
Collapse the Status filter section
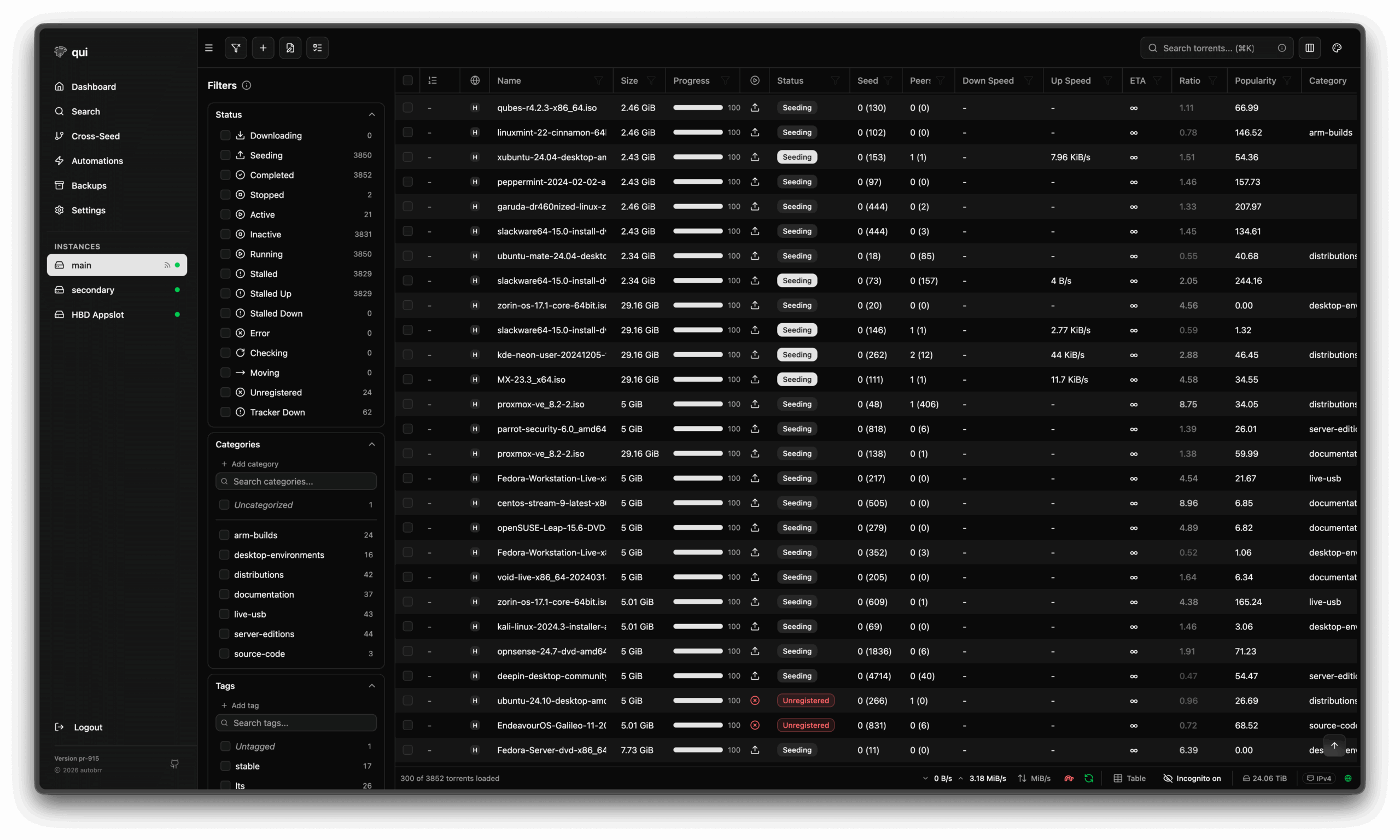coord(372,114)
